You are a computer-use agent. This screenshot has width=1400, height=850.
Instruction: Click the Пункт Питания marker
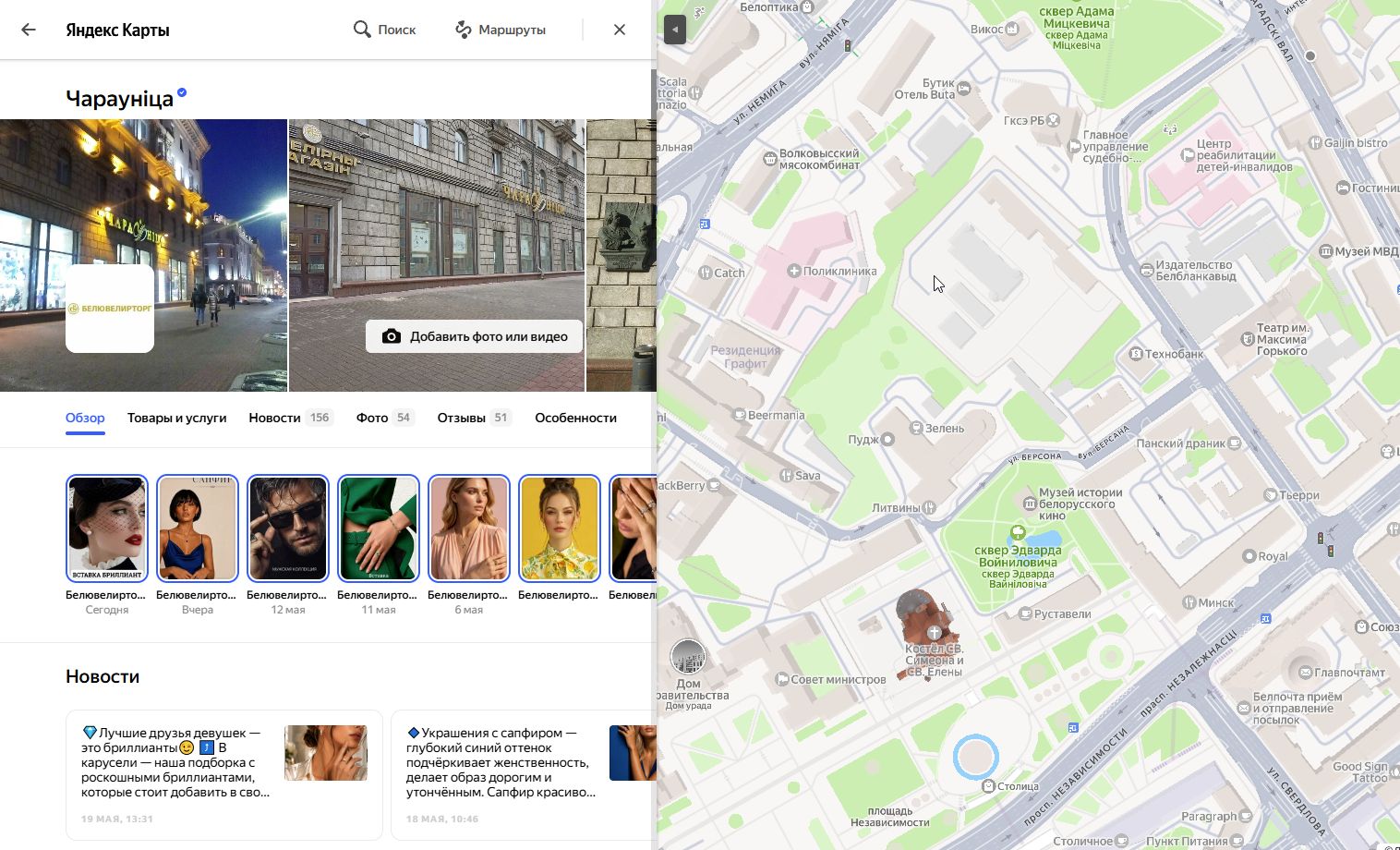(x=1236, y=841)
